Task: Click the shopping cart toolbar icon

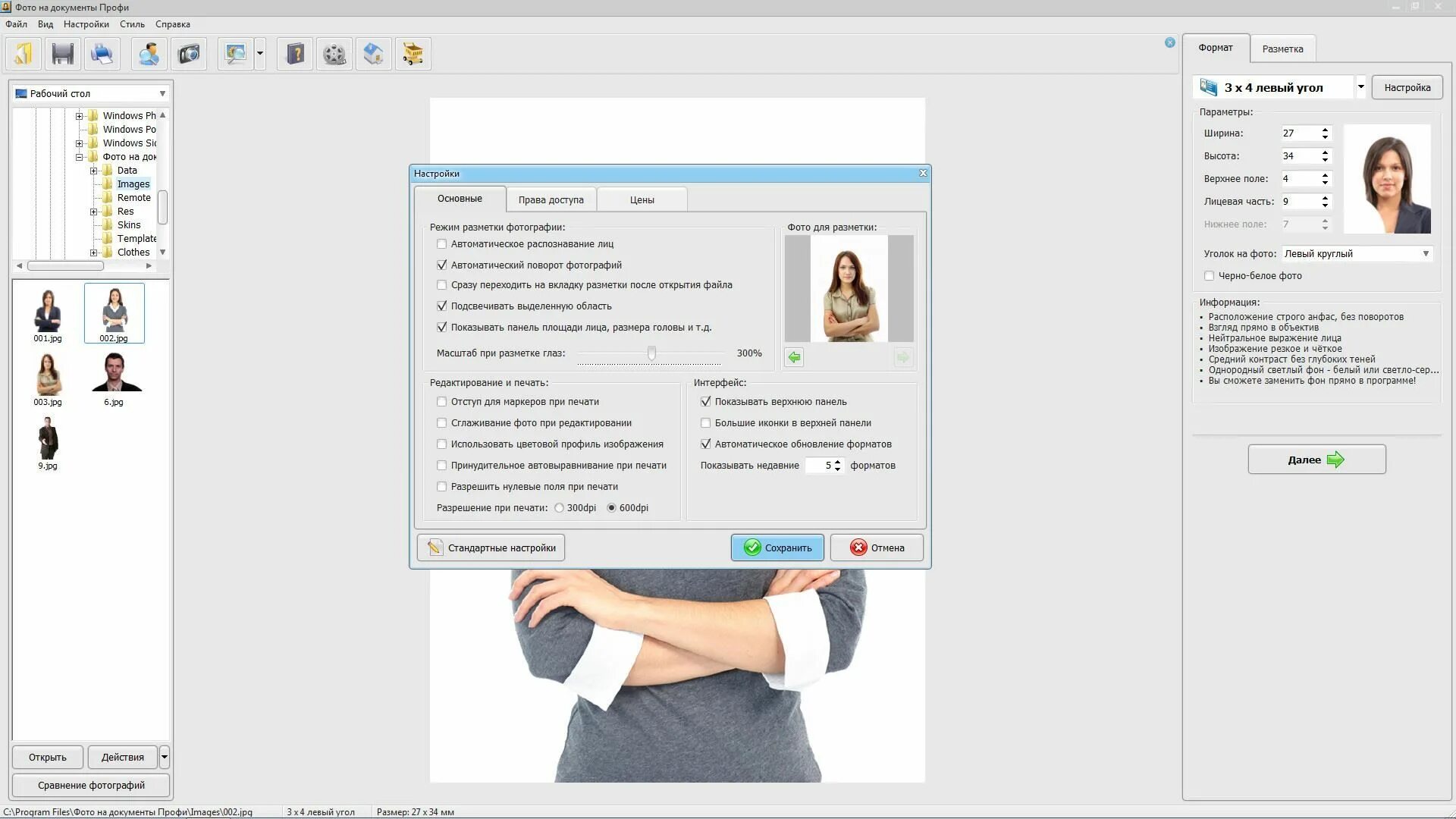Action: pos(413,54)
